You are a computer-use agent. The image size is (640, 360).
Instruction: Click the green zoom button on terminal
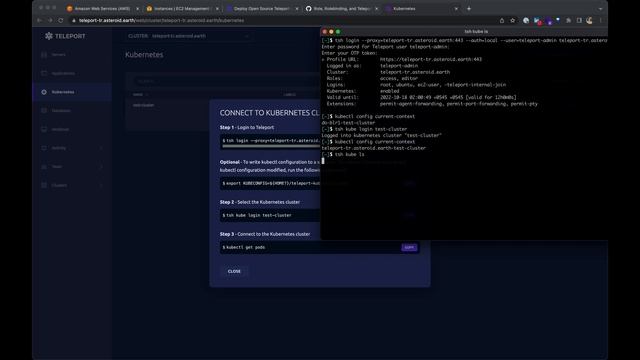click(x=338, y=31)
